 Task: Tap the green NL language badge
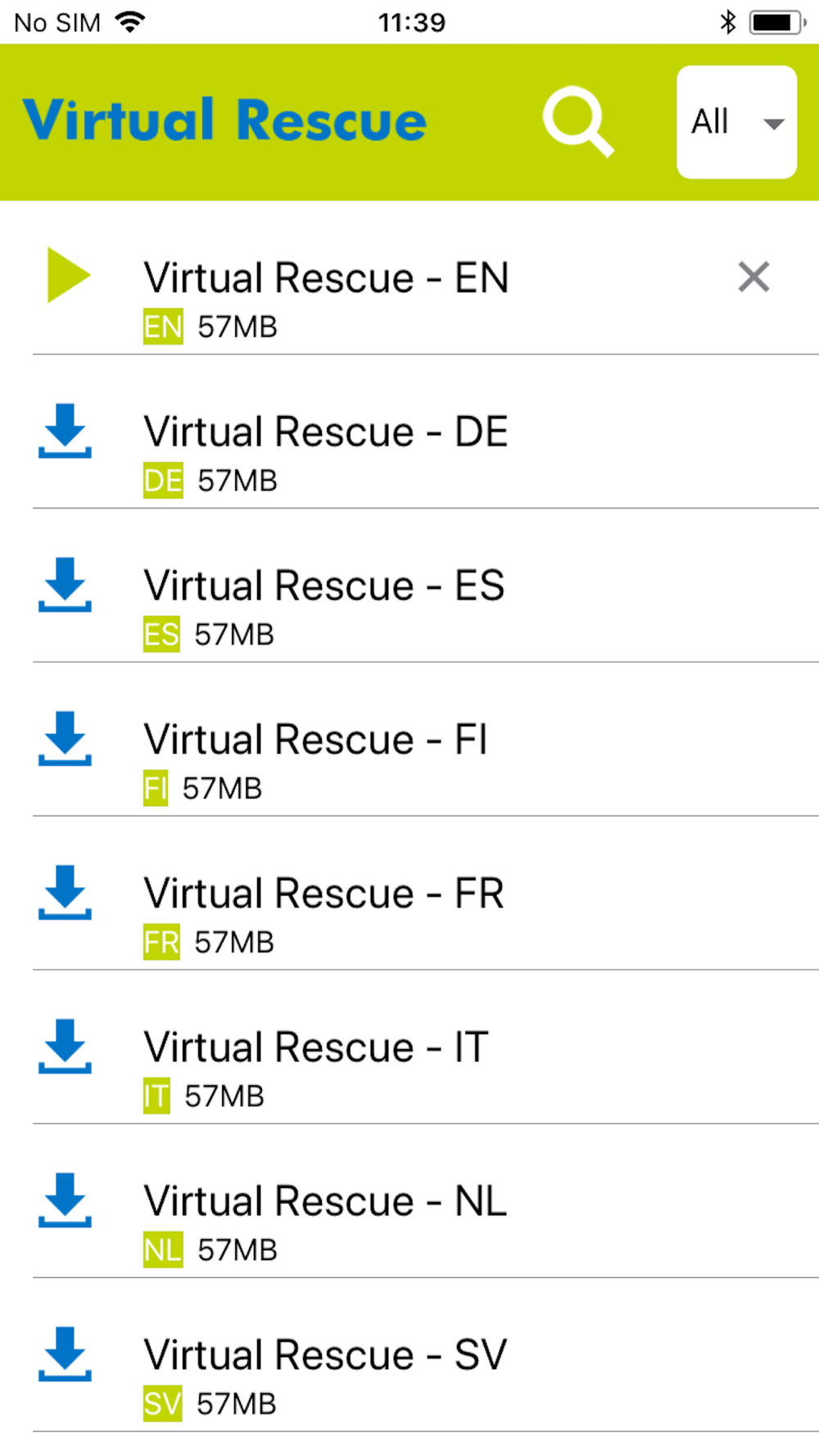163,1250
